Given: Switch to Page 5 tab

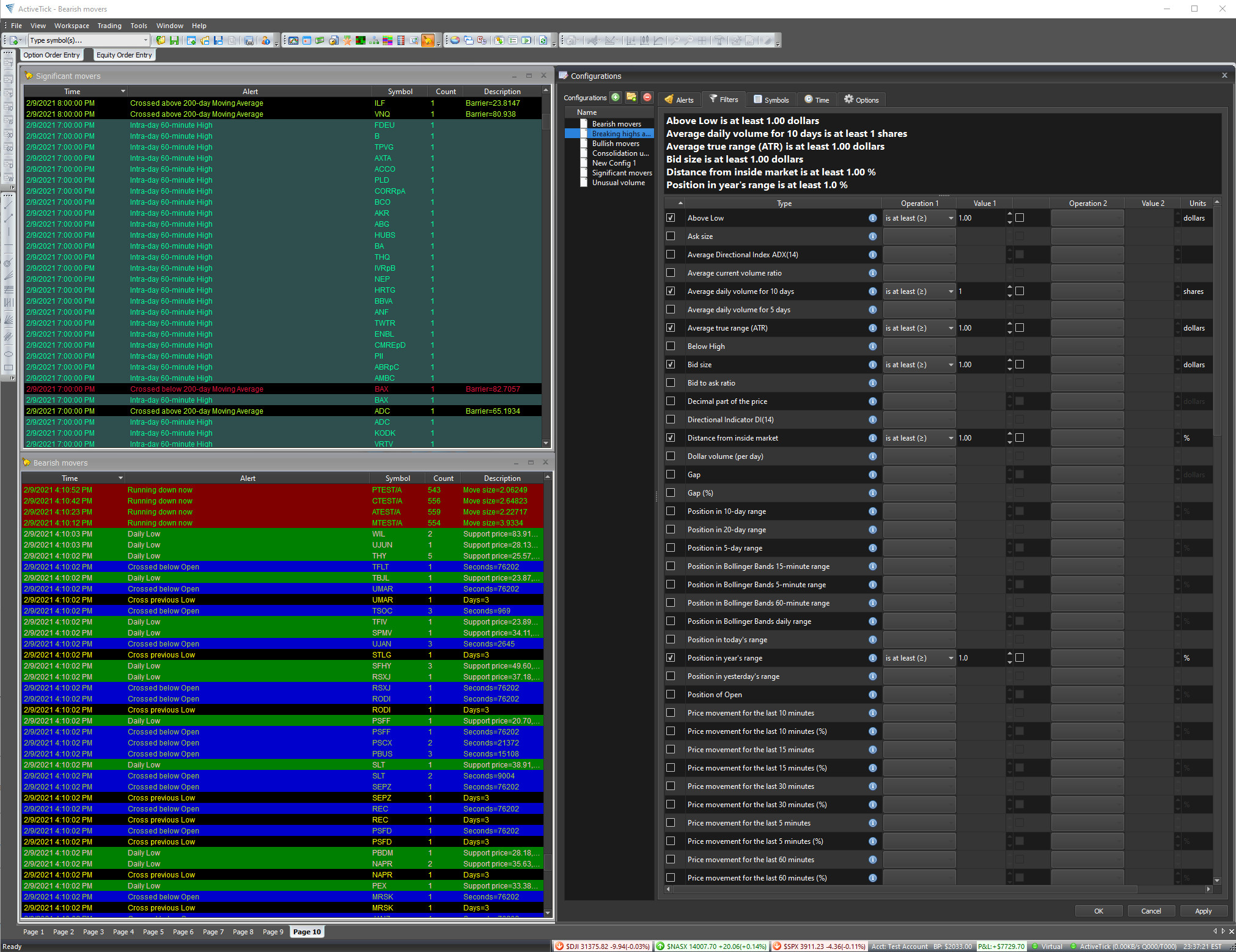Looking at the screenshot, I should point(153,932).
